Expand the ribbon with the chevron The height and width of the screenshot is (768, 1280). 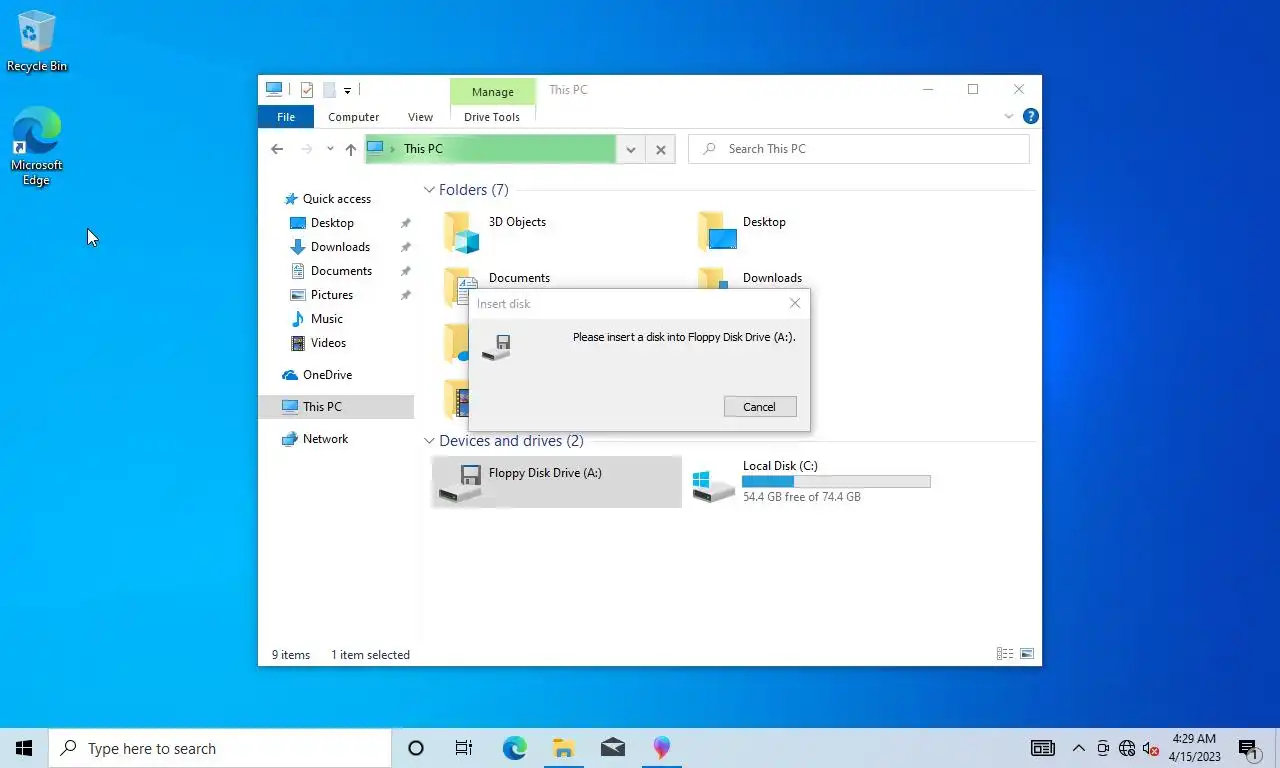pos(1008,116)
